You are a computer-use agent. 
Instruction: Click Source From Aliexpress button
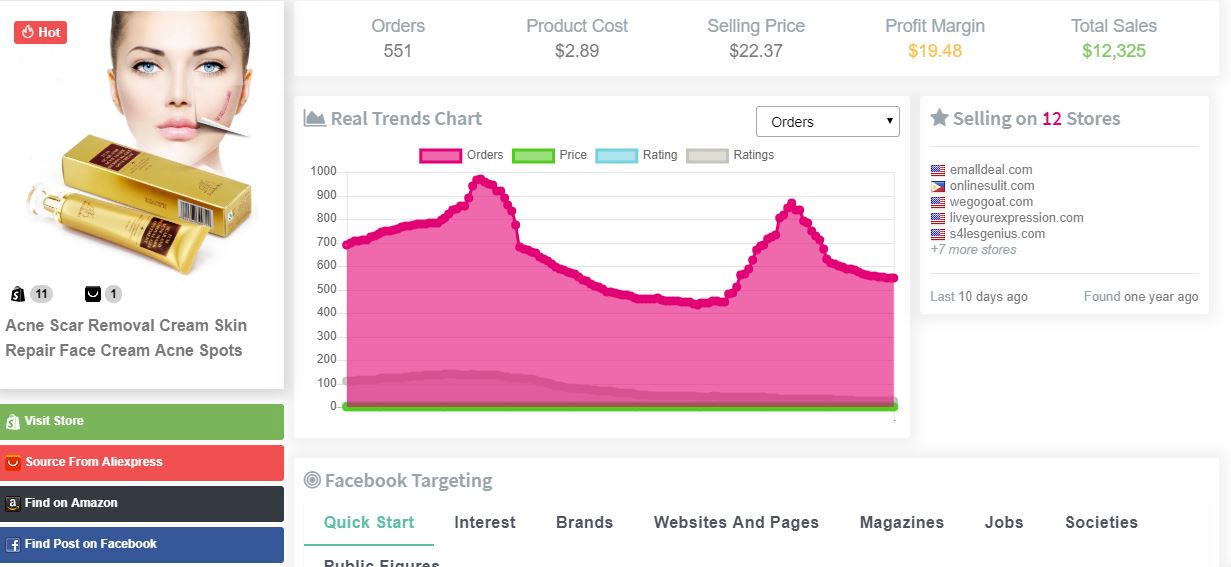tap(142, 462)
